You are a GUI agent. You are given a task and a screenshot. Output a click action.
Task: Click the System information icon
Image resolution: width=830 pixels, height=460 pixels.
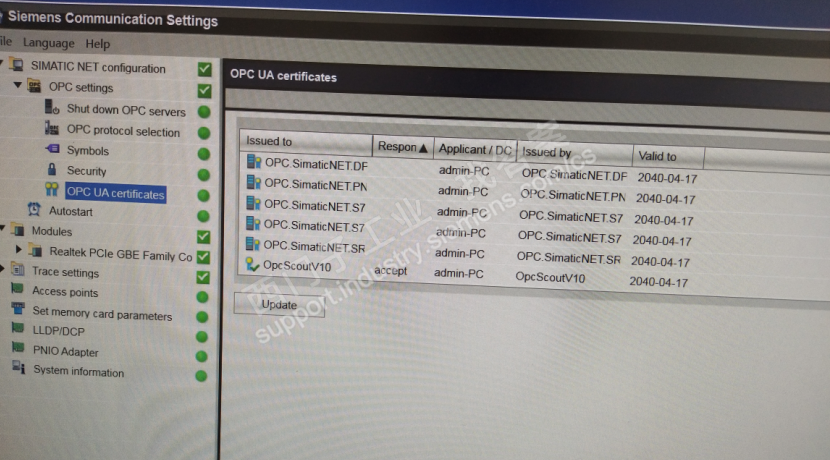click(x=19, y=367)
